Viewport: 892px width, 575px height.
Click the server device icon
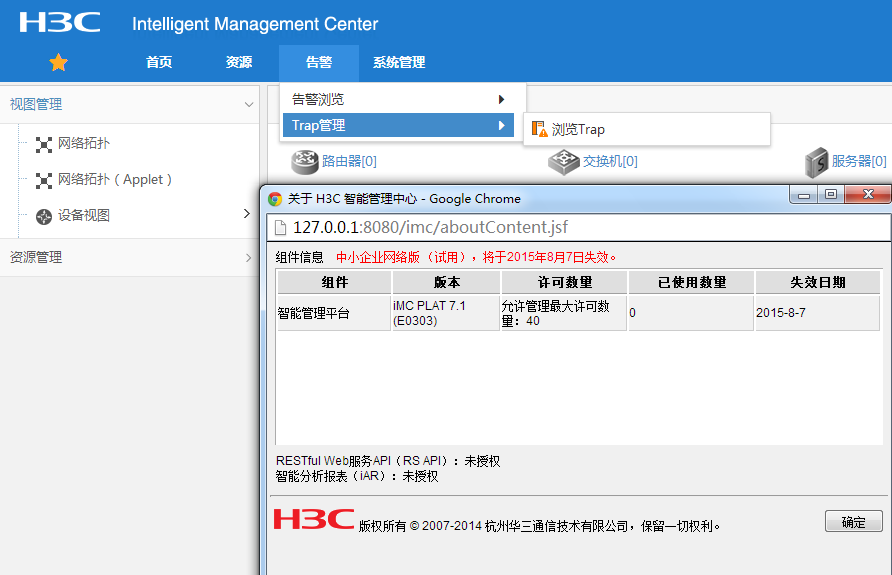(x=816, y=162)
